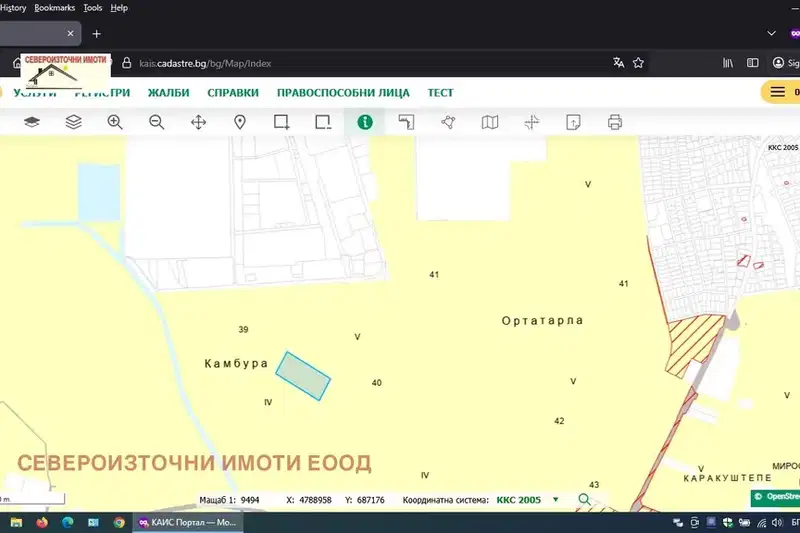This screenshot has width=800, height=533.
Task: Close the current browser tab
Action: click(x=70, y=34)
